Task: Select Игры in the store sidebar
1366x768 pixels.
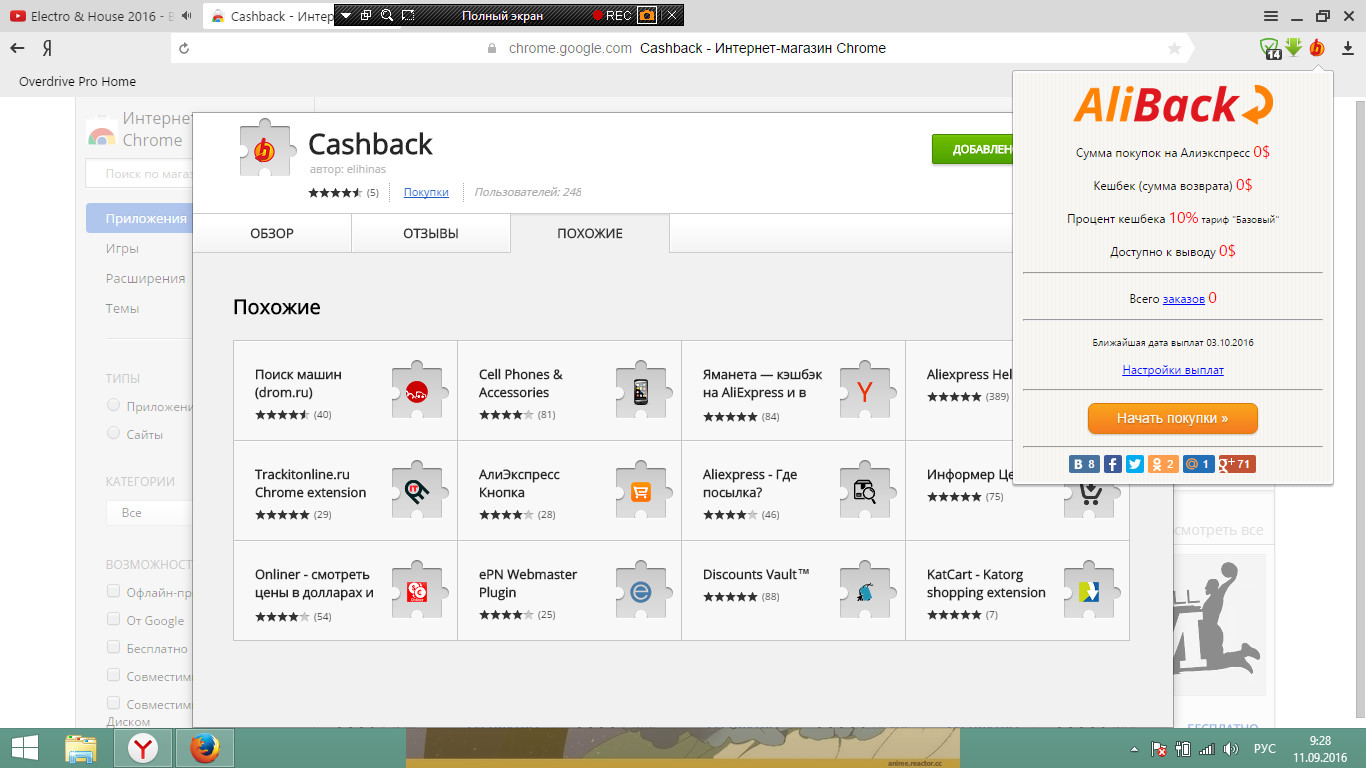Action: [x=122, y=248]
